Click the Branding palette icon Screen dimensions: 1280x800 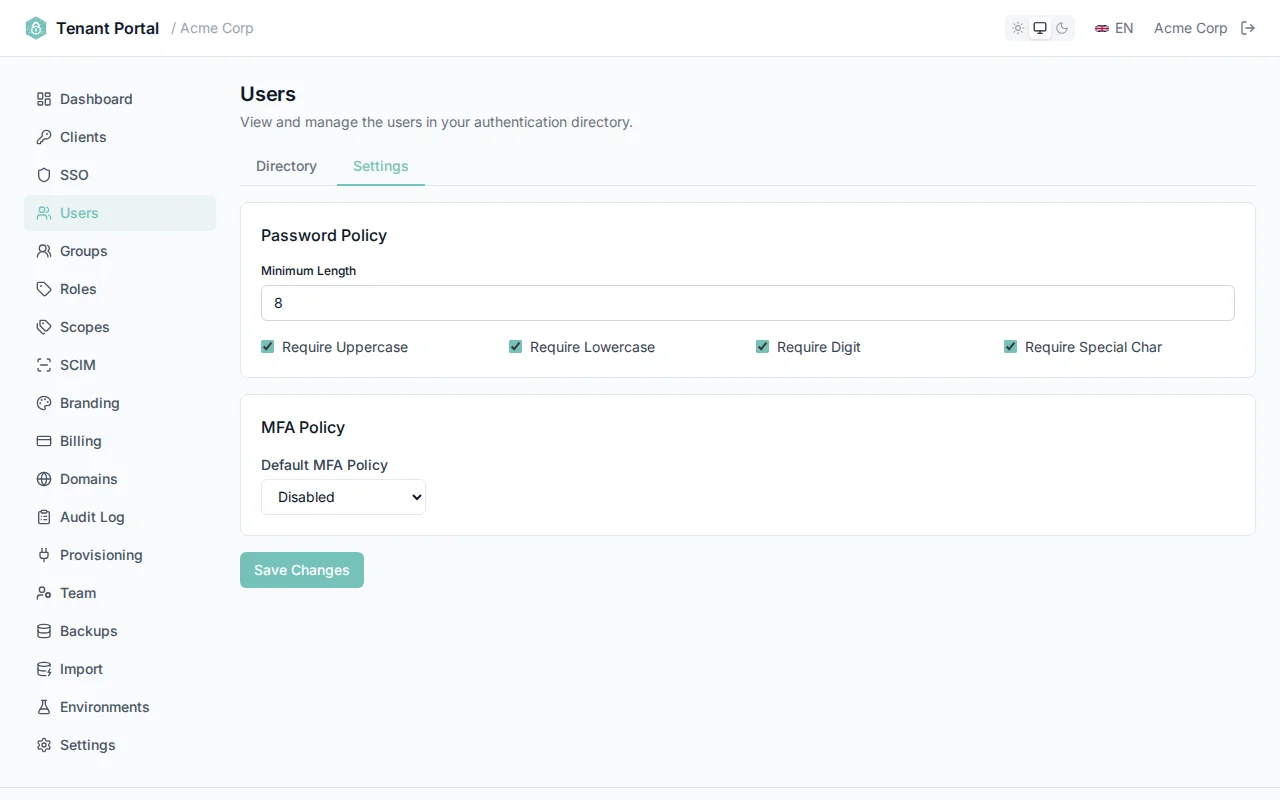pyautogui.click(x=44, y=403)
